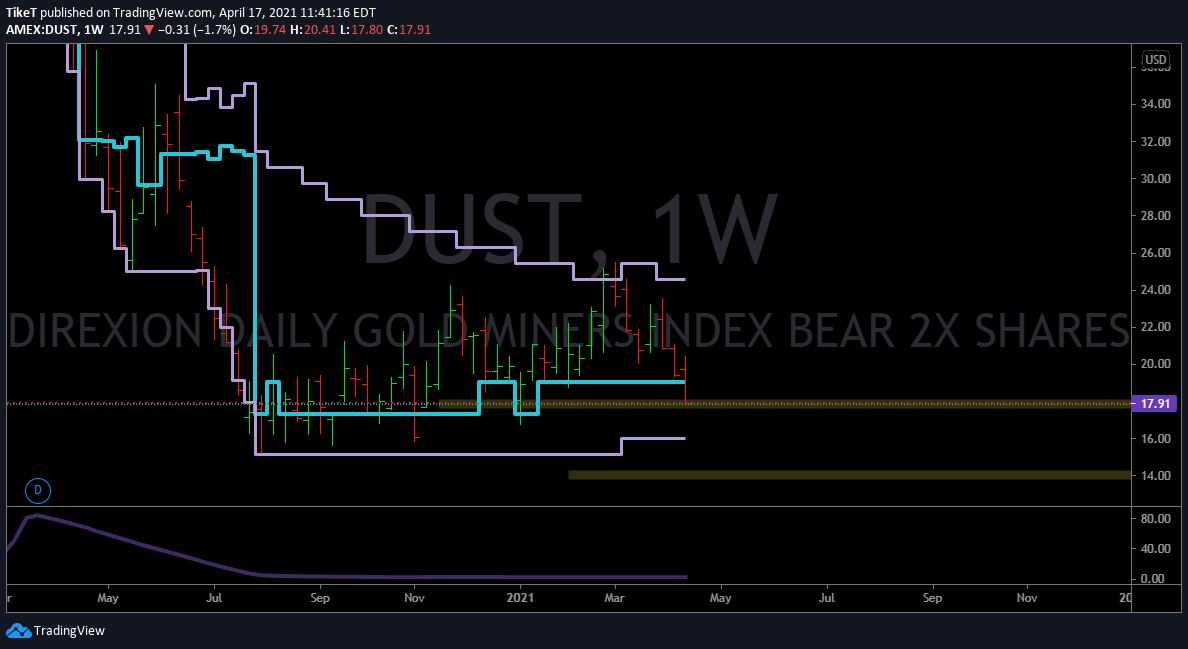Viewport: 1188px width, 649px height.
Task: Click the red down-triangle change indicator
Action: (149, 30)
